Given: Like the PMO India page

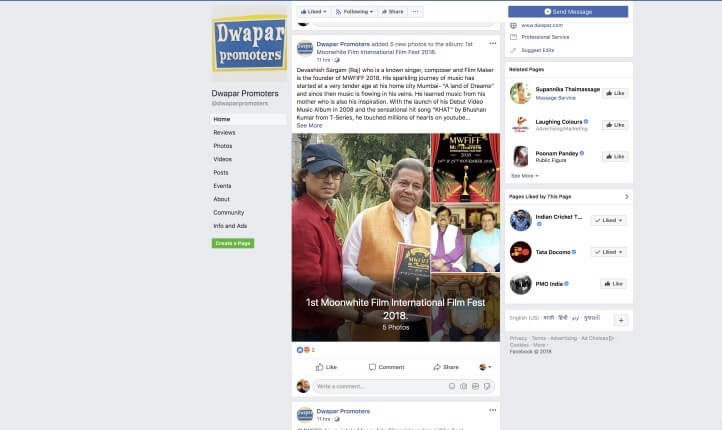Looking at the screenshot, I should click(x=613, y=284).
